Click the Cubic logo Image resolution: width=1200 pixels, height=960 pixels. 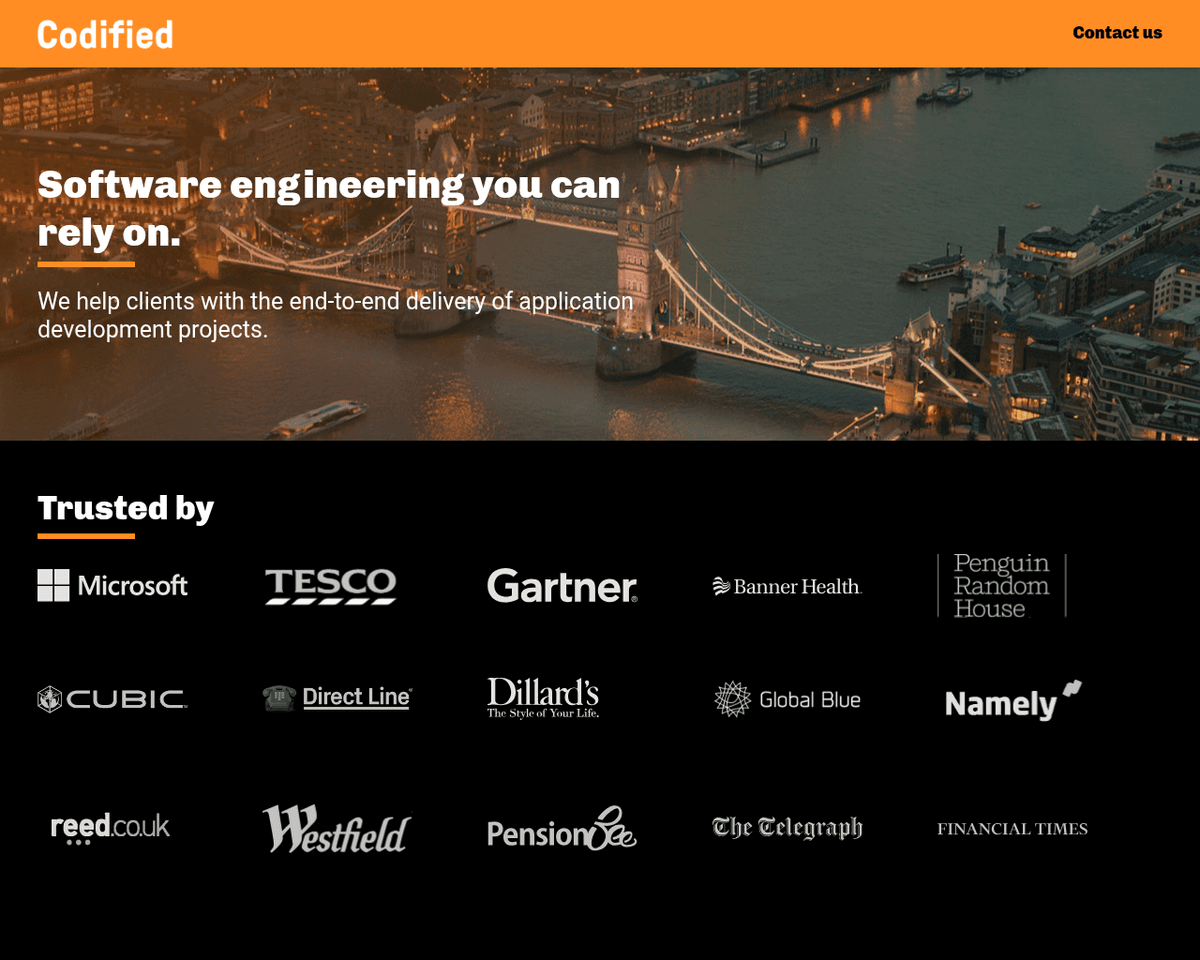coord(112,699)
